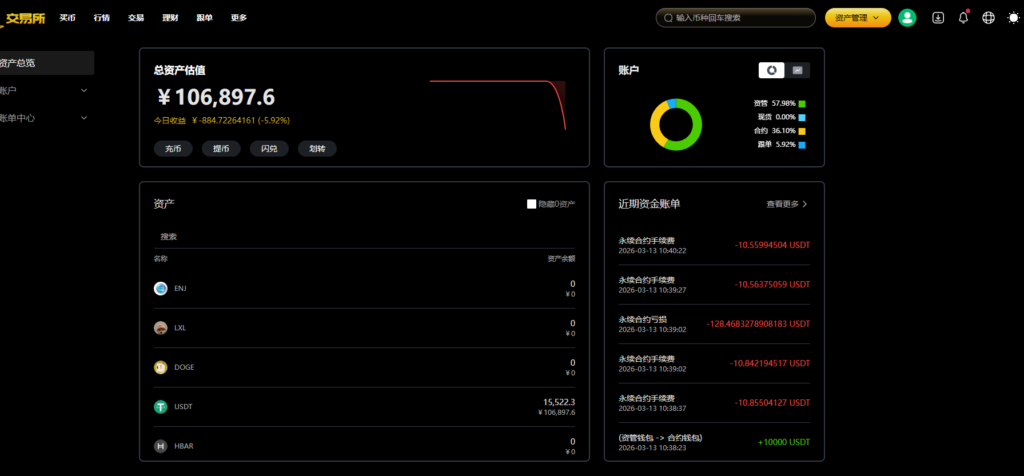Click the HBAR coin icon
Viewport: 1024px width, 476px height.
(161, 447)
